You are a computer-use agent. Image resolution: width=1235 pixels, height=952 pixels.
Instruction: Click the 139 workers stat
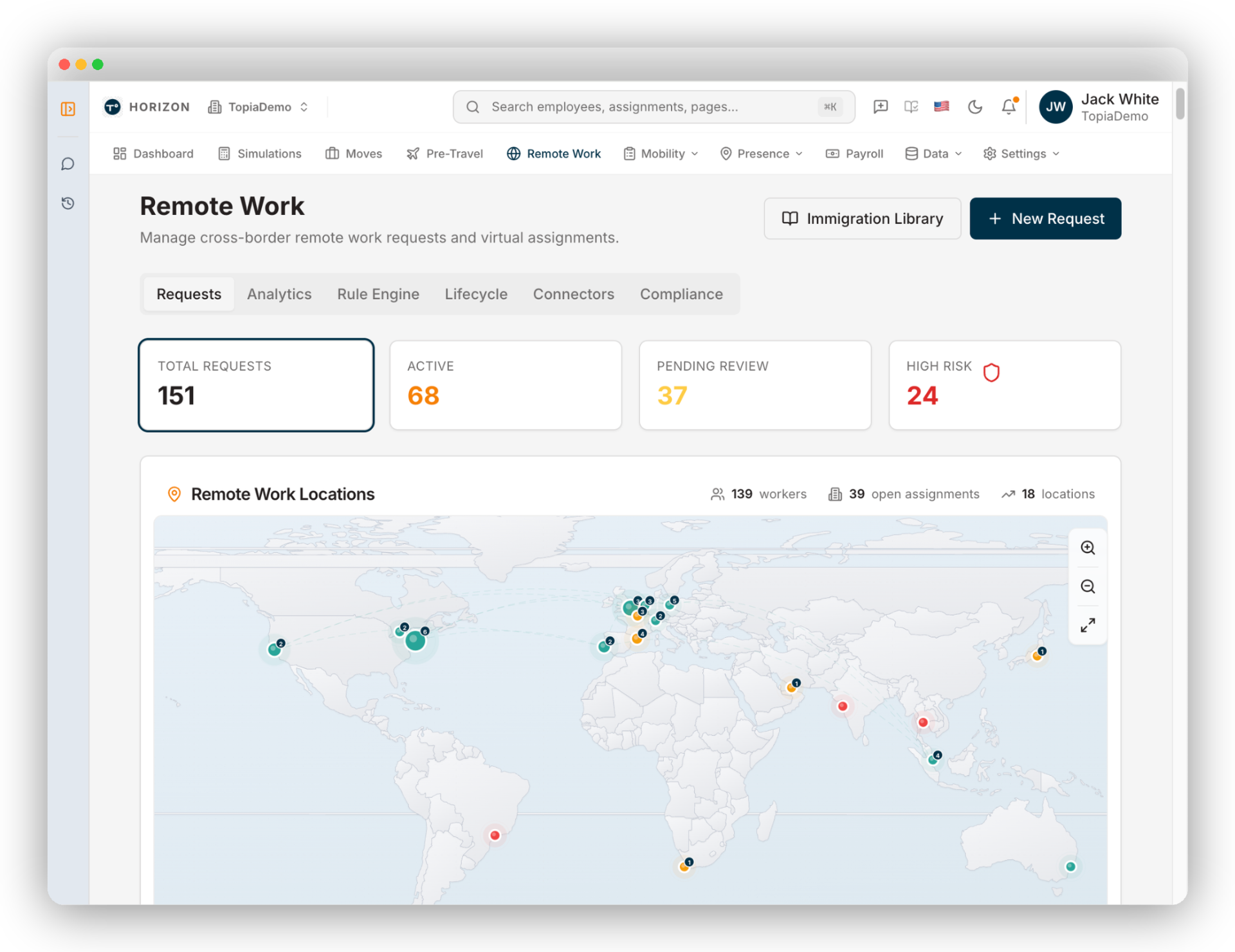point(758,494)
